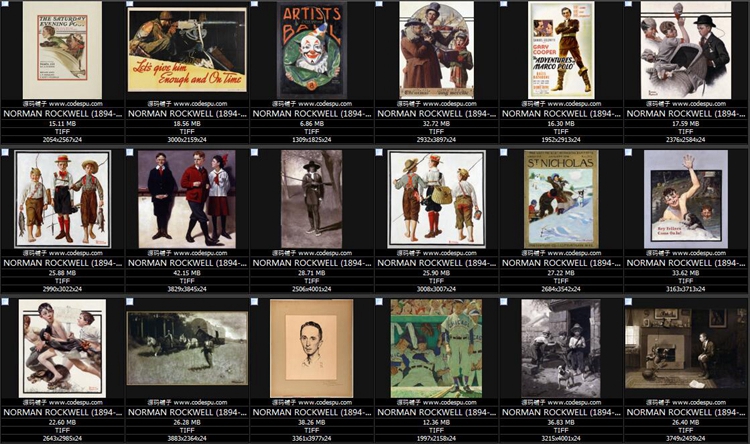Tick checkbox for the back-view fishing boys image
The height and width of the screenshot is (444, 750).
click(x=379, y=152)
